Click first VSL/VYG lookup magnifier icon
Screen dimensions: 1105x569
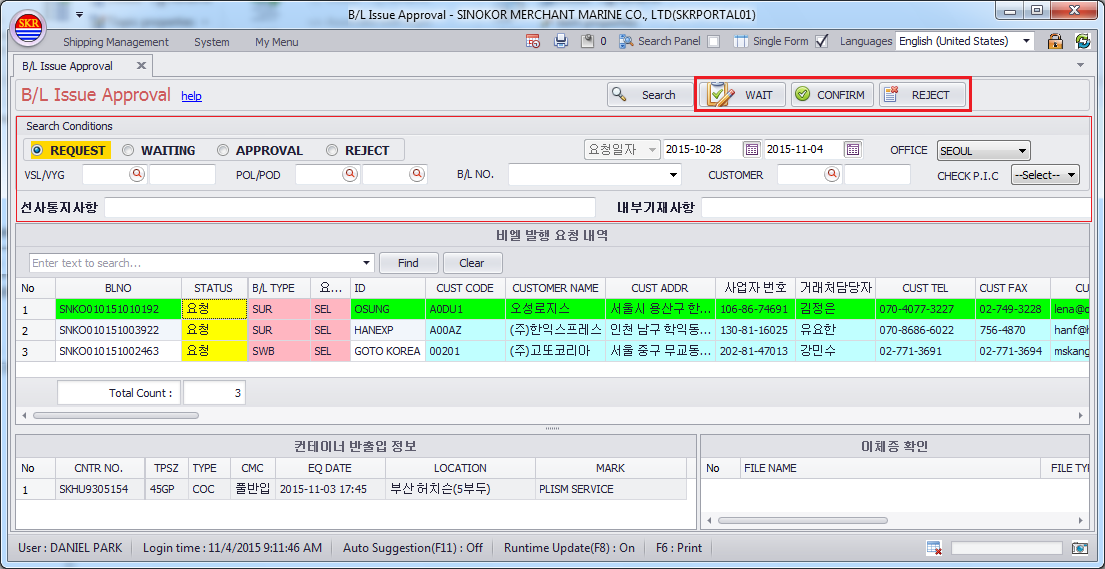[137, 174]
